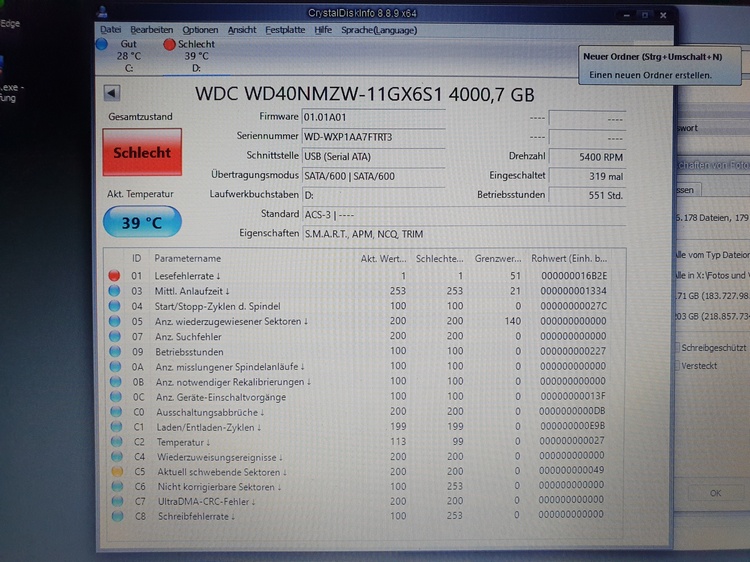
Task: Select raw value 000000000049
Action: pyautogui.click(x=572, y=470)
